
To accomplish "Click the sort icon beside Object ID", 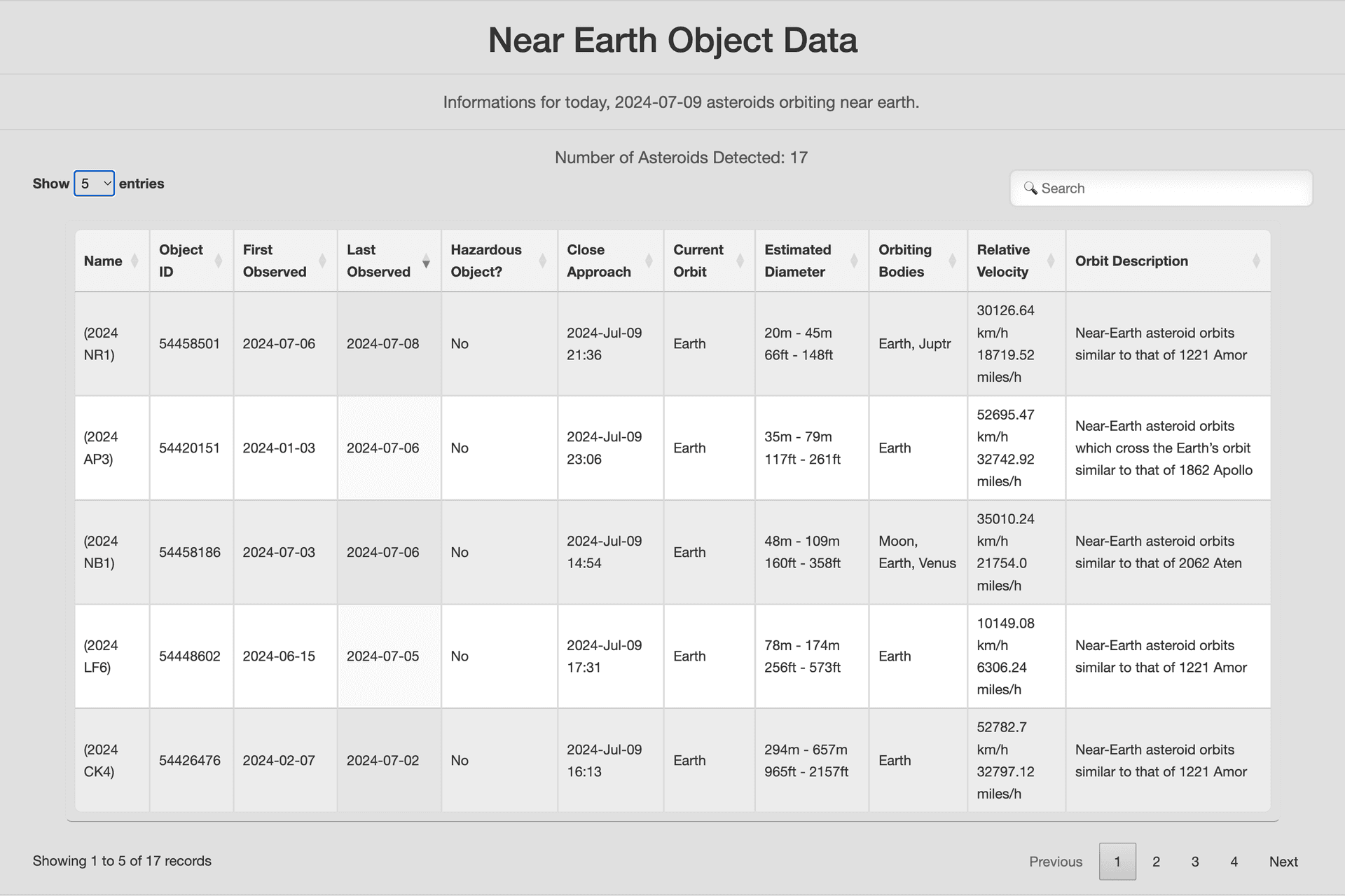I will click(x=218, y=261).
